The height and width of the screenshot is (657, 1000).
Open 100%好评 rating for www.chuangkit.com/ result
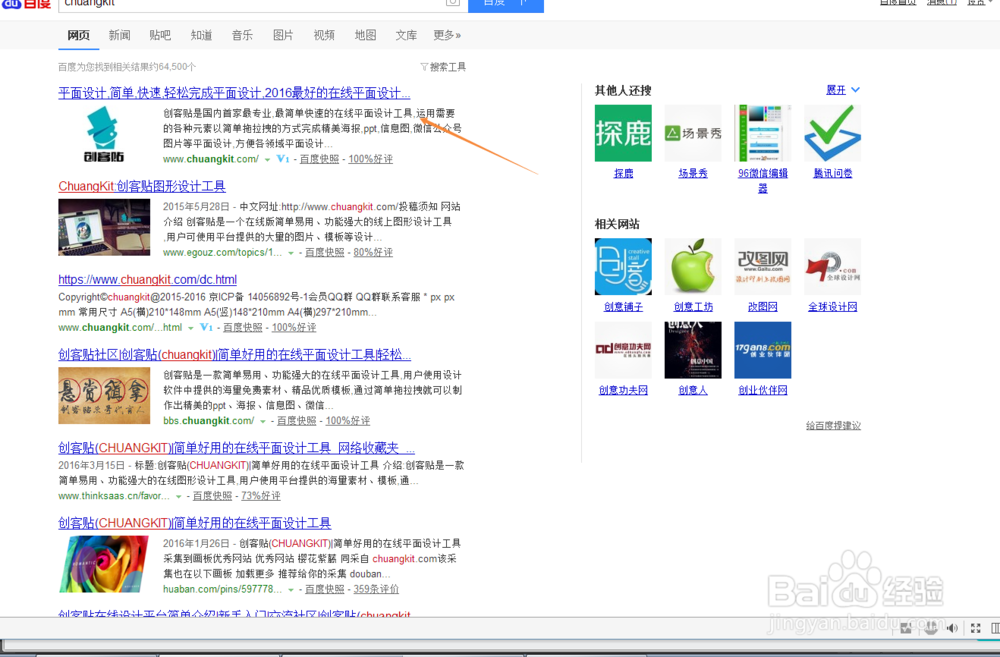pos(371,159)
